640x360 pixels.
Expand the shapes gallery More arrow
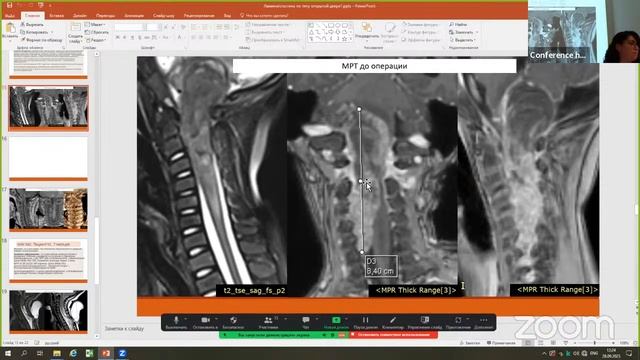click(x=351, y=39)
